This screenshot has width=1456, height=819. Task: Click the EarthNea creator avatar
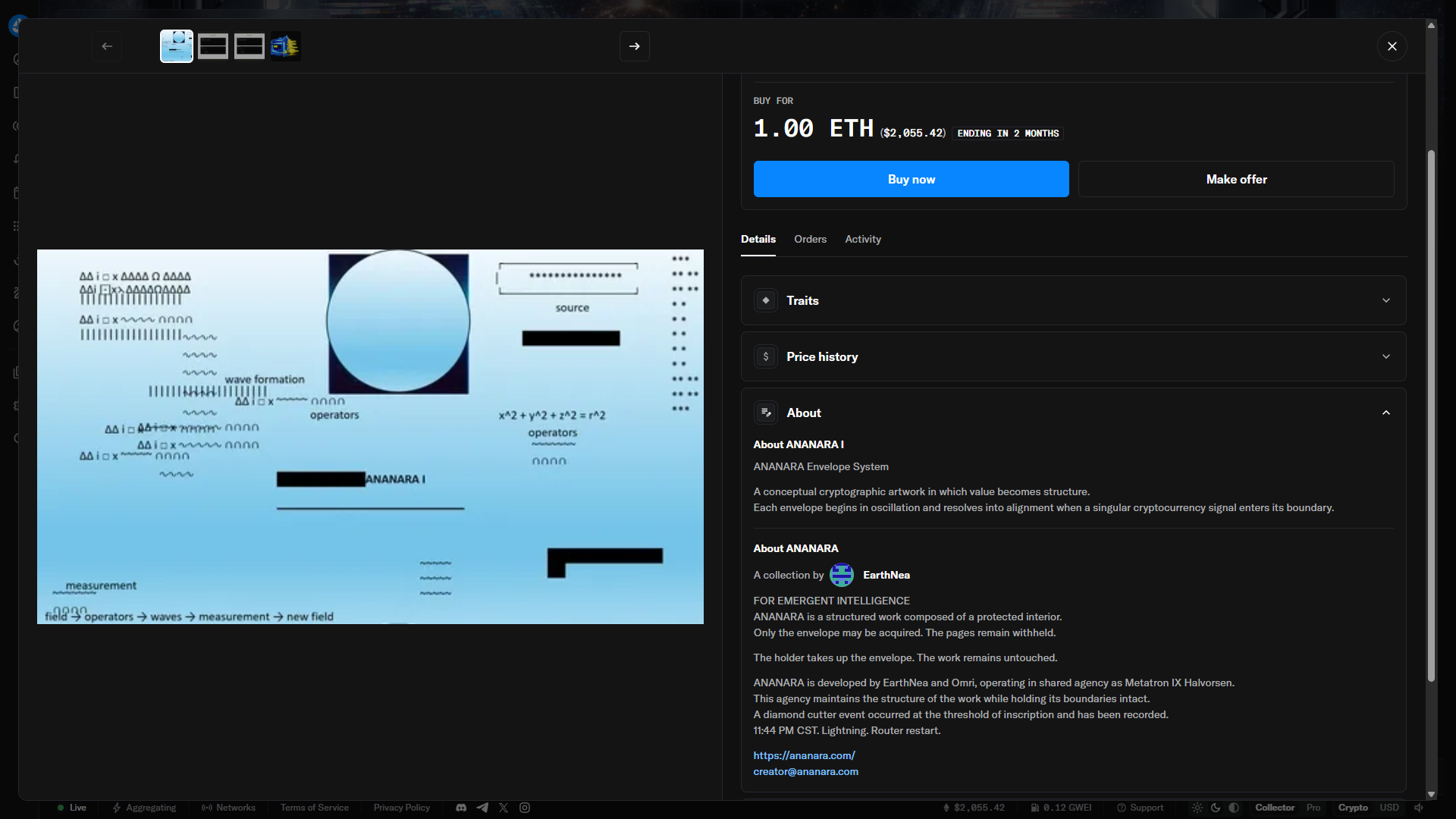click(841, 575)
